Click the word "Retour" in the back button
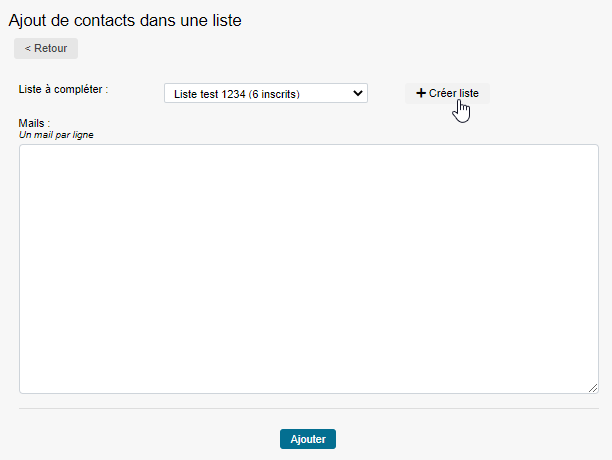This screenshot has width=612, height=460. 51,48
